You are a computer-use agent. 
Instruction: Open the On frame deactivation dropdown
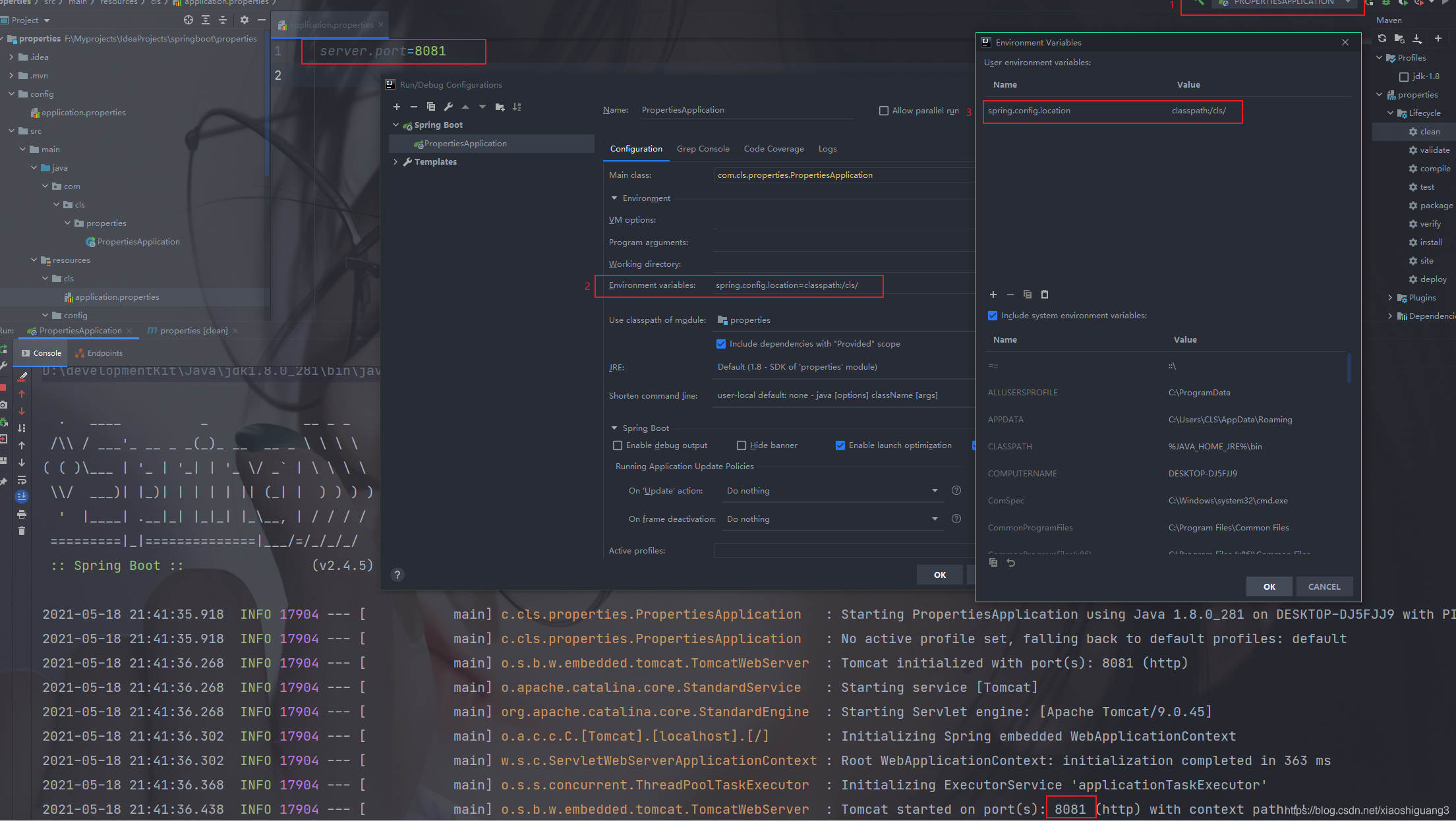tap(832, 519)
